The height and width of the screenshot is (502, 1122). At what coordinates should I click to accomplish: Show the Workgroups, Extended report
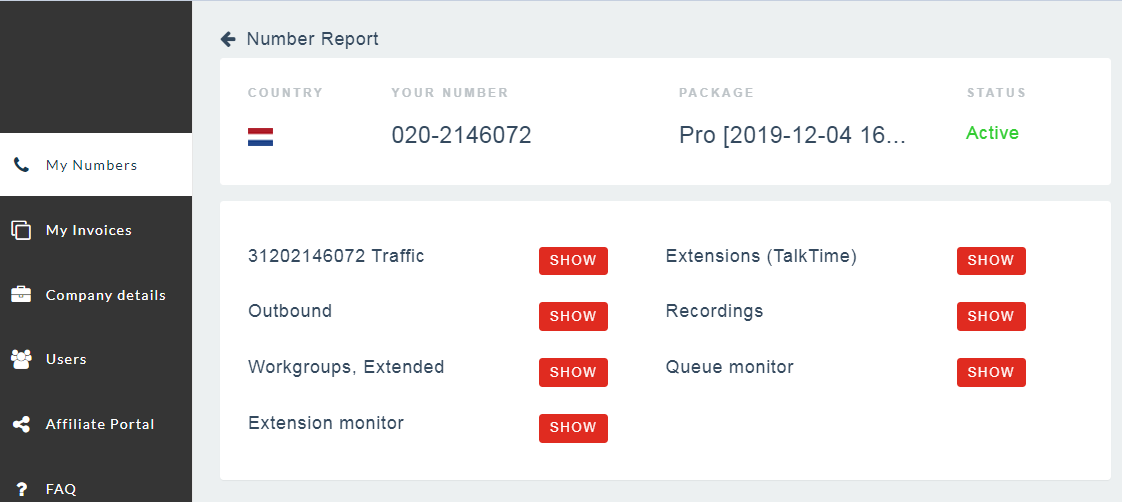pyautogui.click(x=573, y=372)
